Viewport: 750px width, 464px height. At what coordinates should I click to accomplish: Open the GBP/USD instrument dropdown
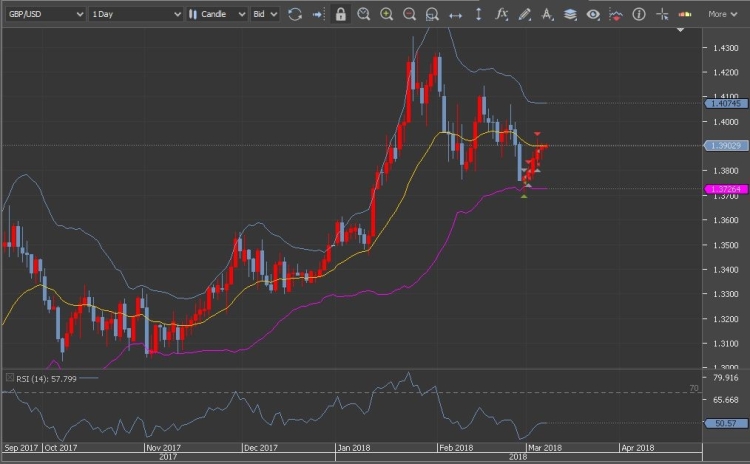(x=44, y=14)
